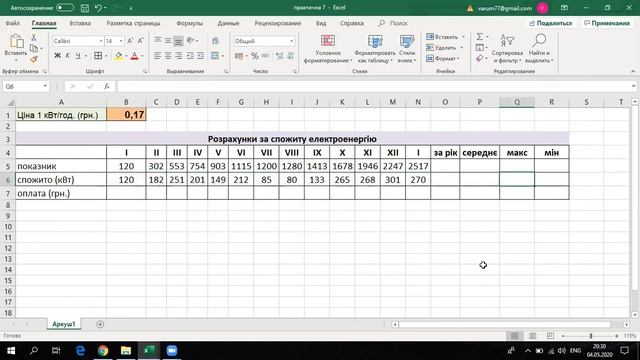Click the Wrap Text icon
The width and height of the screenshot is (640, 360).
(215, 40)
